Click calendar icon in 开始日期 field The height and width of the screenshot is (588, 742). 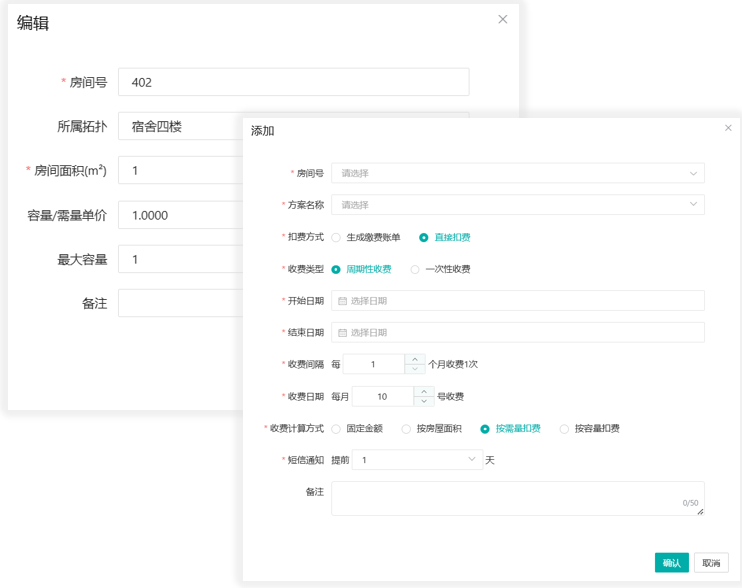click(343, 301)
